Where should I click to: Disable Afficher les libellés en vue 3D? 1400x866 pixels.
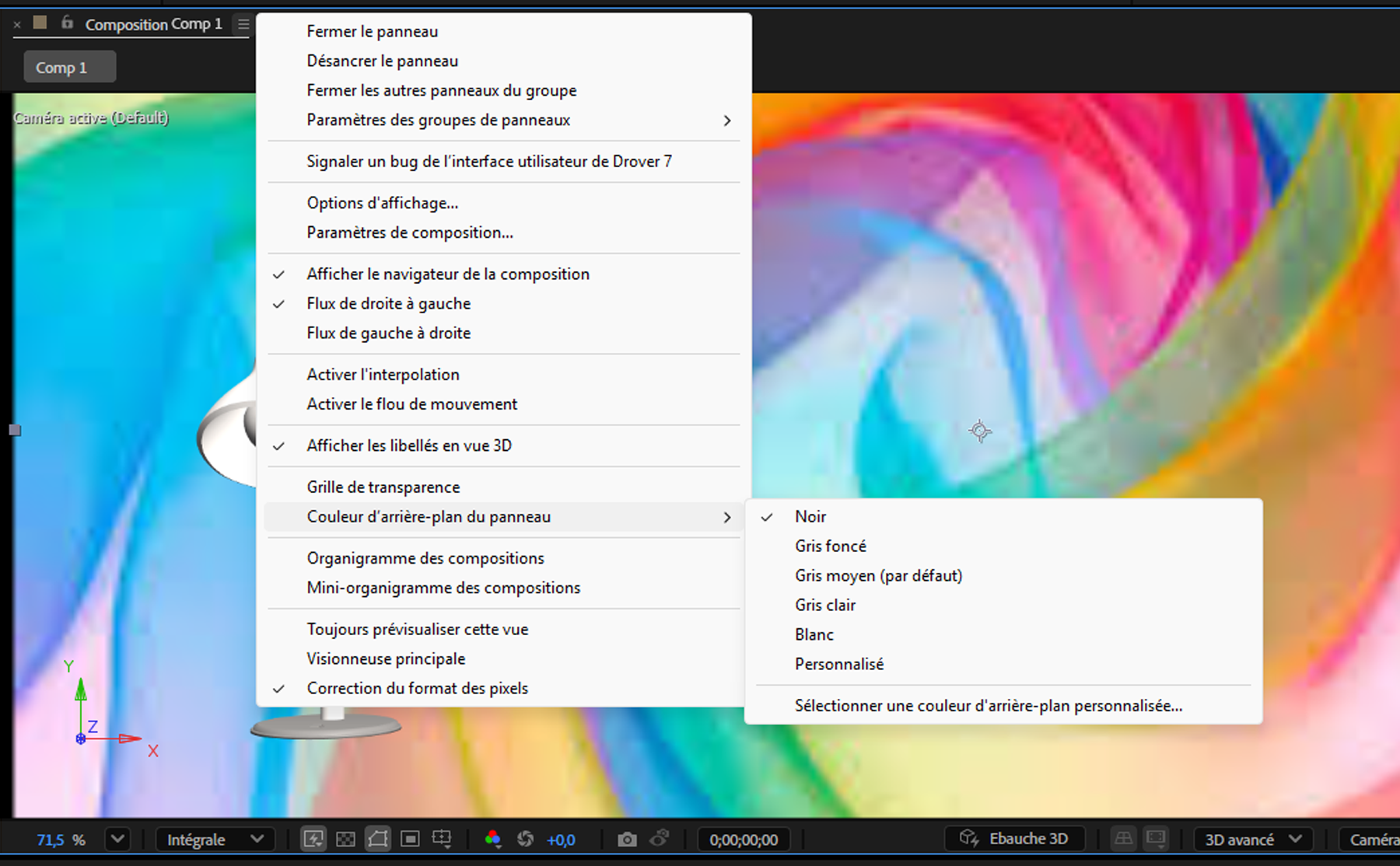(x=408, y=445)
